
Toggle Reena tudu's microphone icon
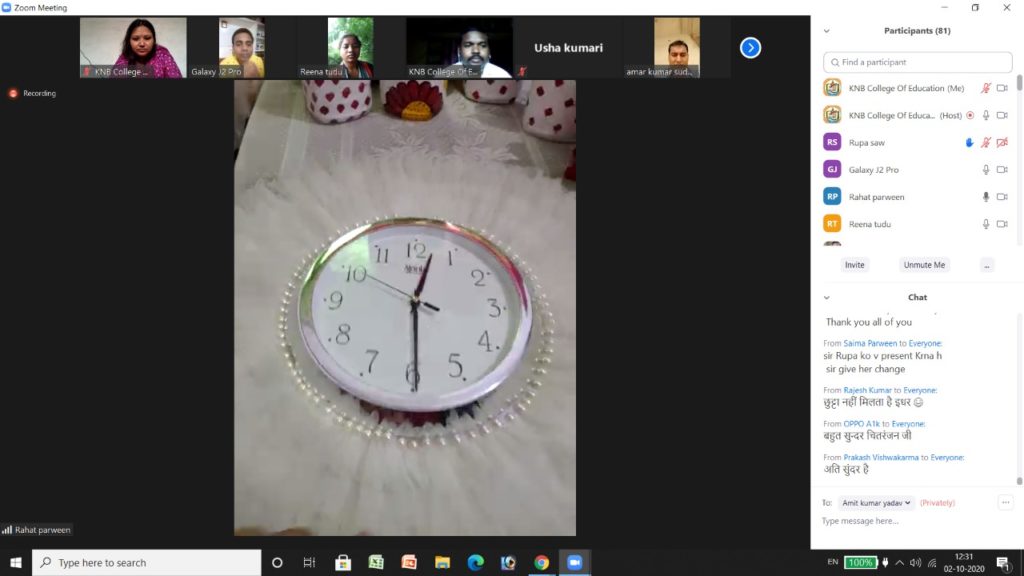pos(986,224)
